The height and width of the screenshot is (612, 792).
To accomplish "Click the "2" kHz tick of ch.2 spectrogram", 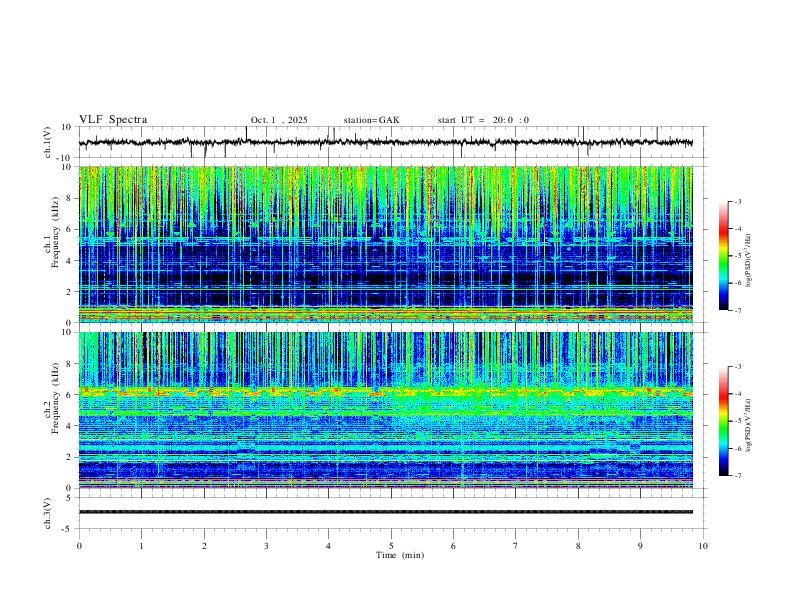I will [70, 457].
